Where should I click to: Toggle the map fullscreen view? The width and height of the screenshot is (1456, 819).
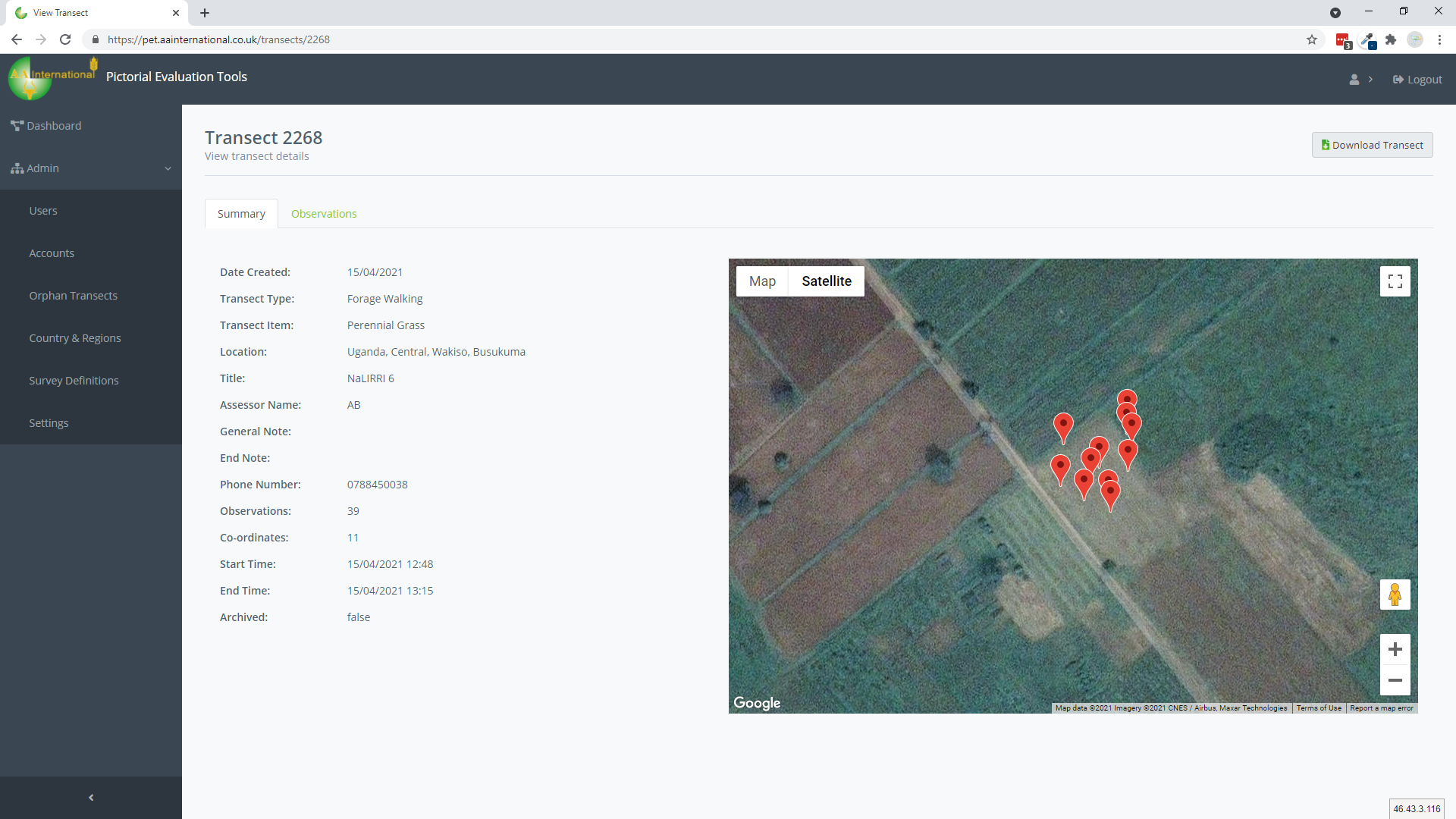click(x=1395, y=281)
